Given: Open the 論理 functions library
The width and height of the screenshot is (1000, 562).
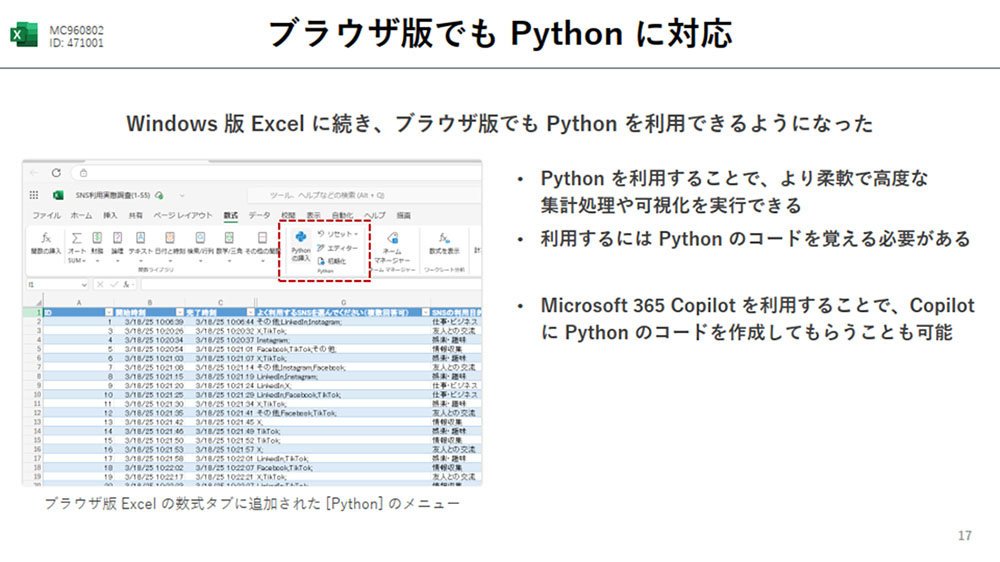Looking at the screenshot, I should [x=117, y=246].
